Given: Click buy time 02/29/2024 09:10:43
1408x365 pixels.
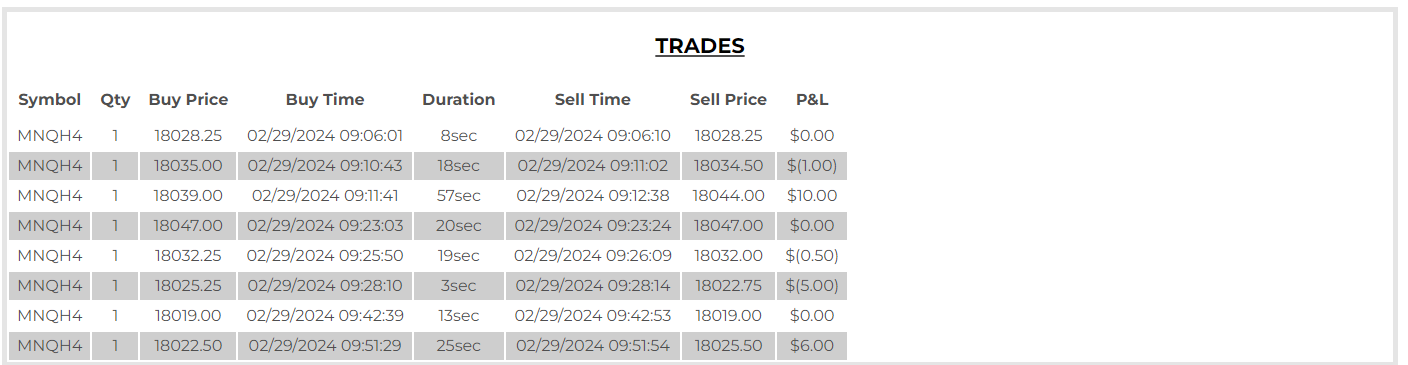Looking at the screenshot, I should [325, 166].
